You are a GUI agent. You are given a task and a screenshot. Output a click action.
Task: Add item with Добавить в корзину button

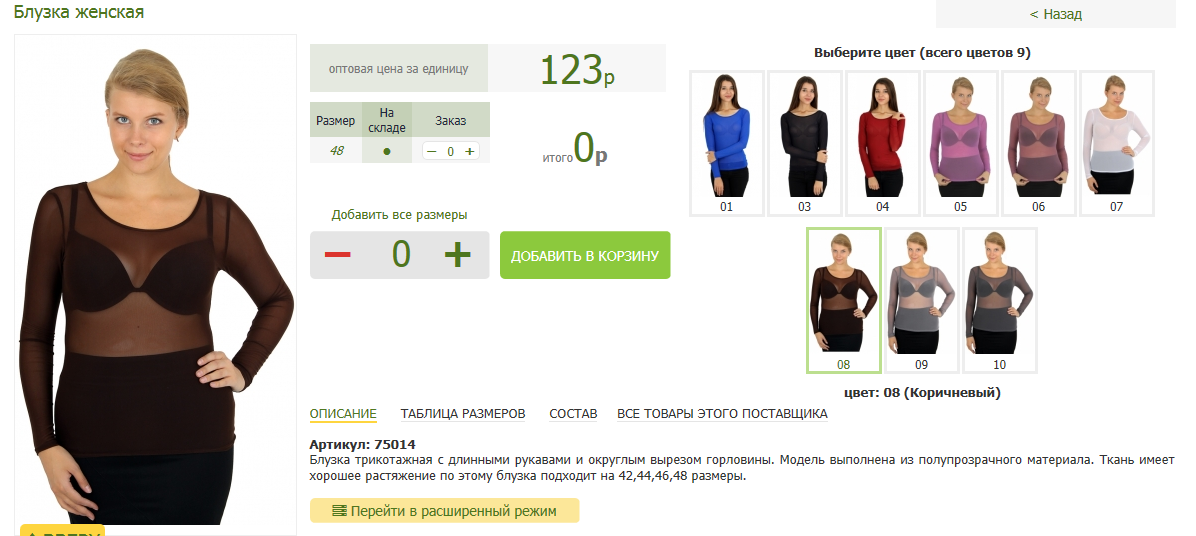585,255
